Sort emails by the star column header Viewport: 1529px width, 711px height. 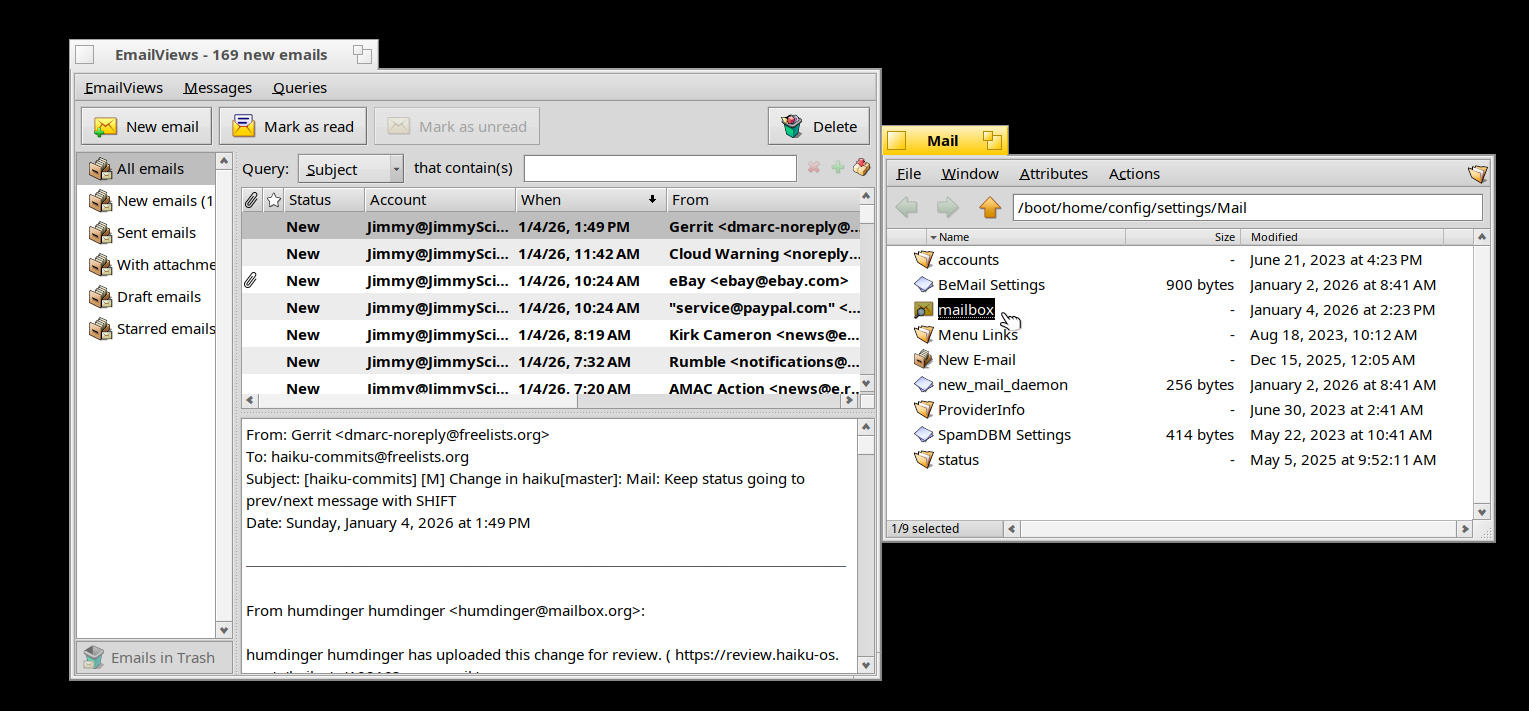tap(273, 200)
